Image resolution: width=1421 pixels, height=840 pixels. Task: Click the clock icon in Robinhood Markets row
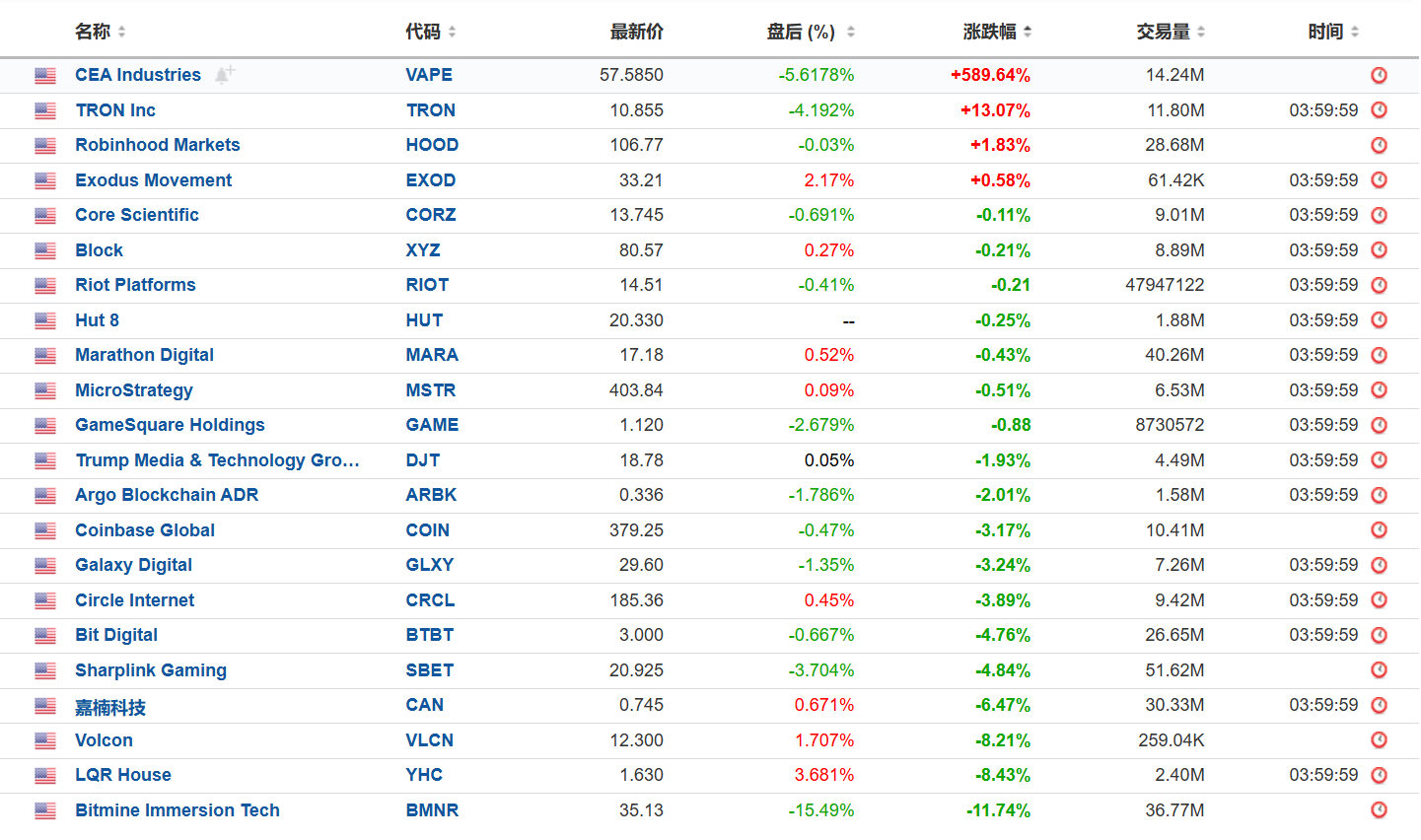[1379, 145]
